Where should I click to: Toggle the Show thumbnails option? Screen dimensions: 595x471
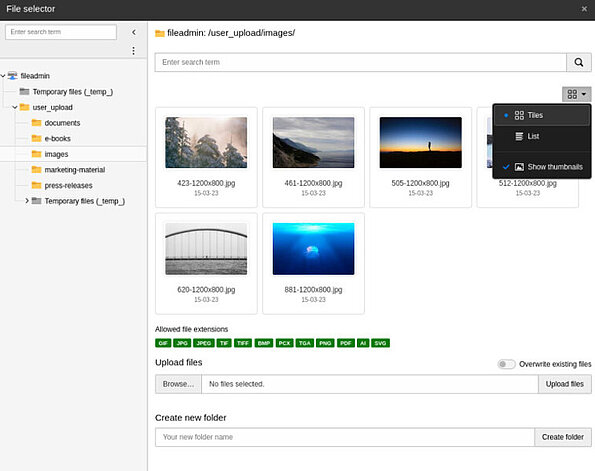tap(542, 167)
